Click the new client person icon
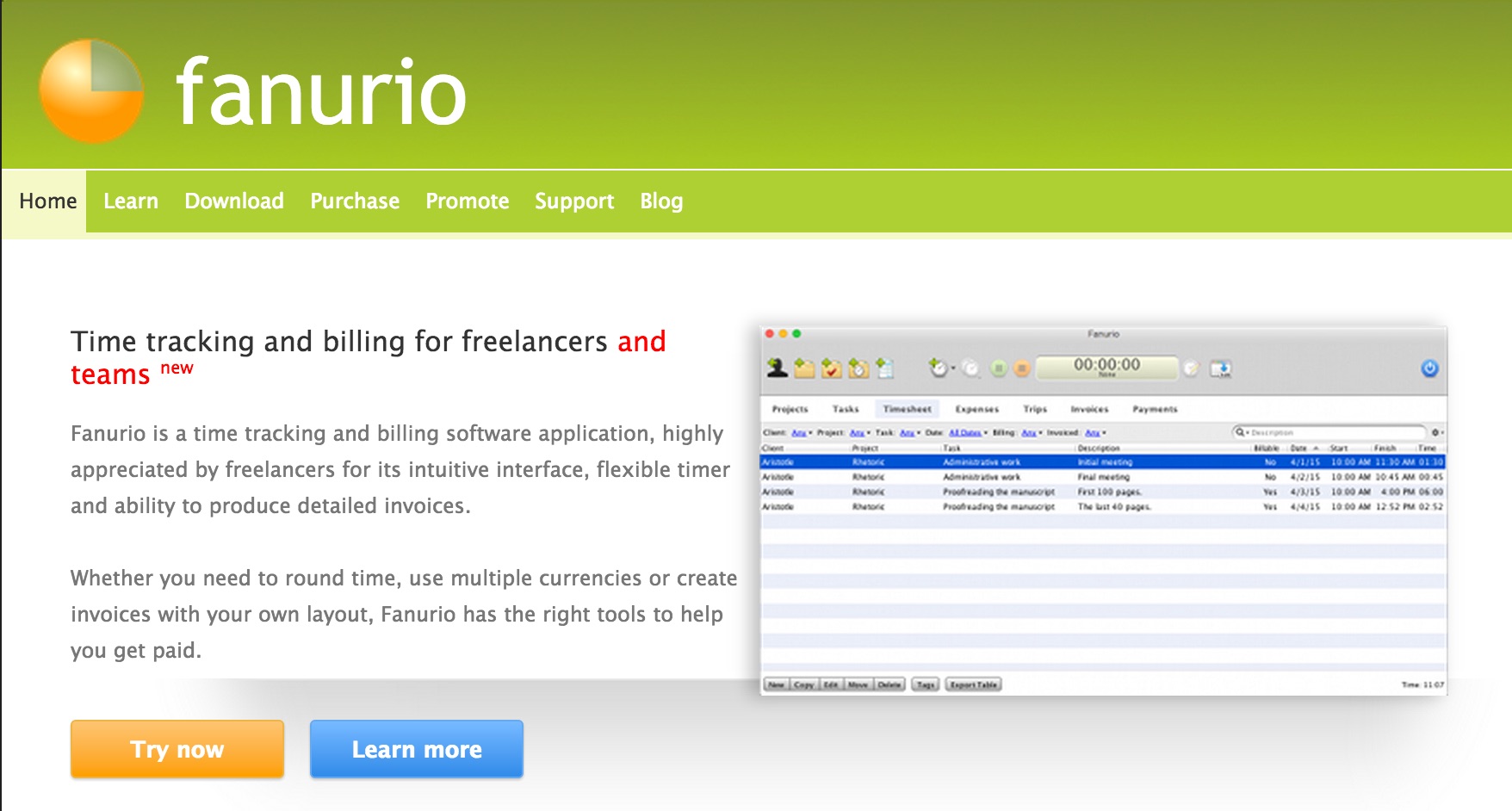The image size is (1512, 811). (777, 368)
